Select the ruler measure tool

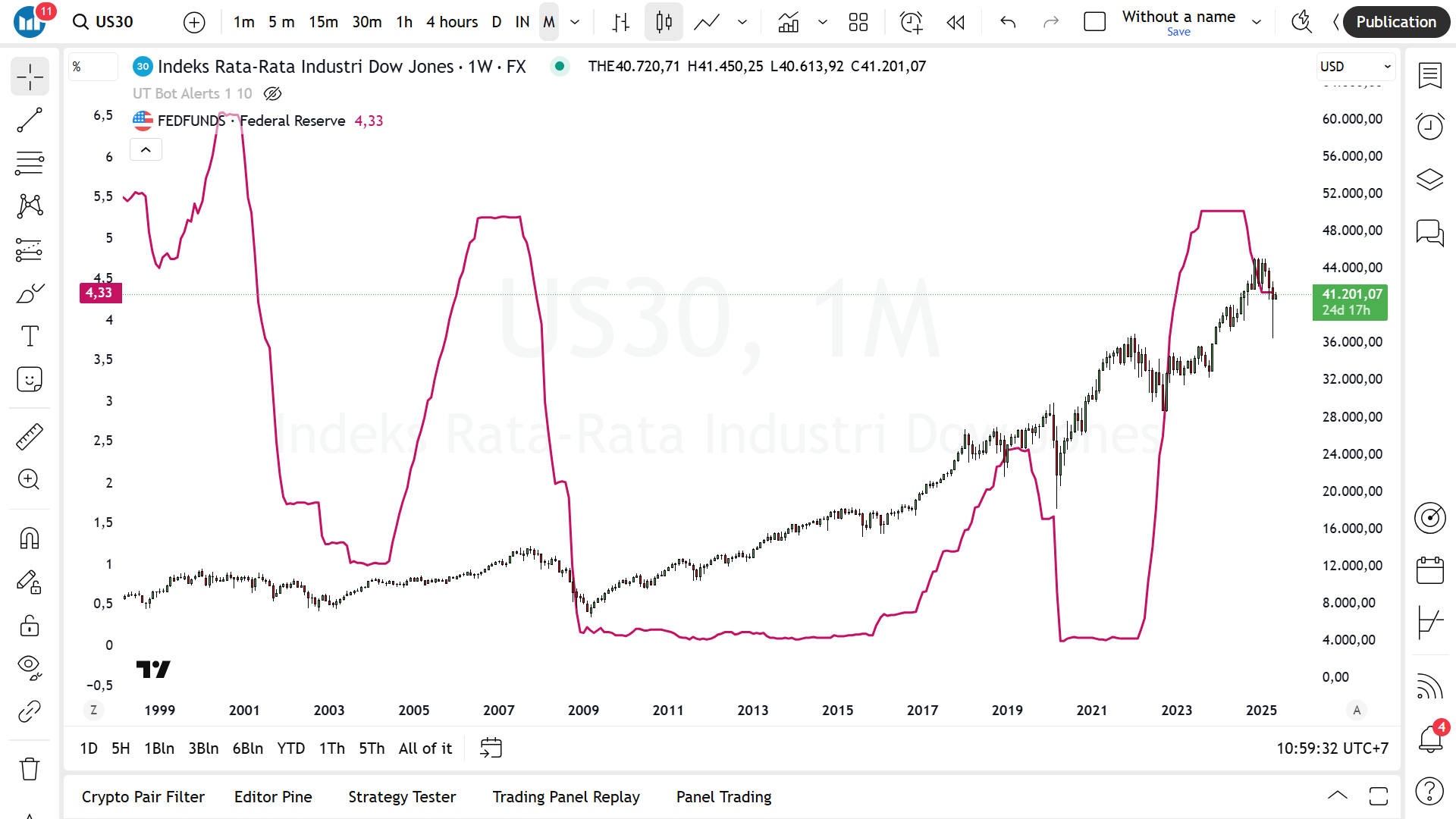click(30, 437)
